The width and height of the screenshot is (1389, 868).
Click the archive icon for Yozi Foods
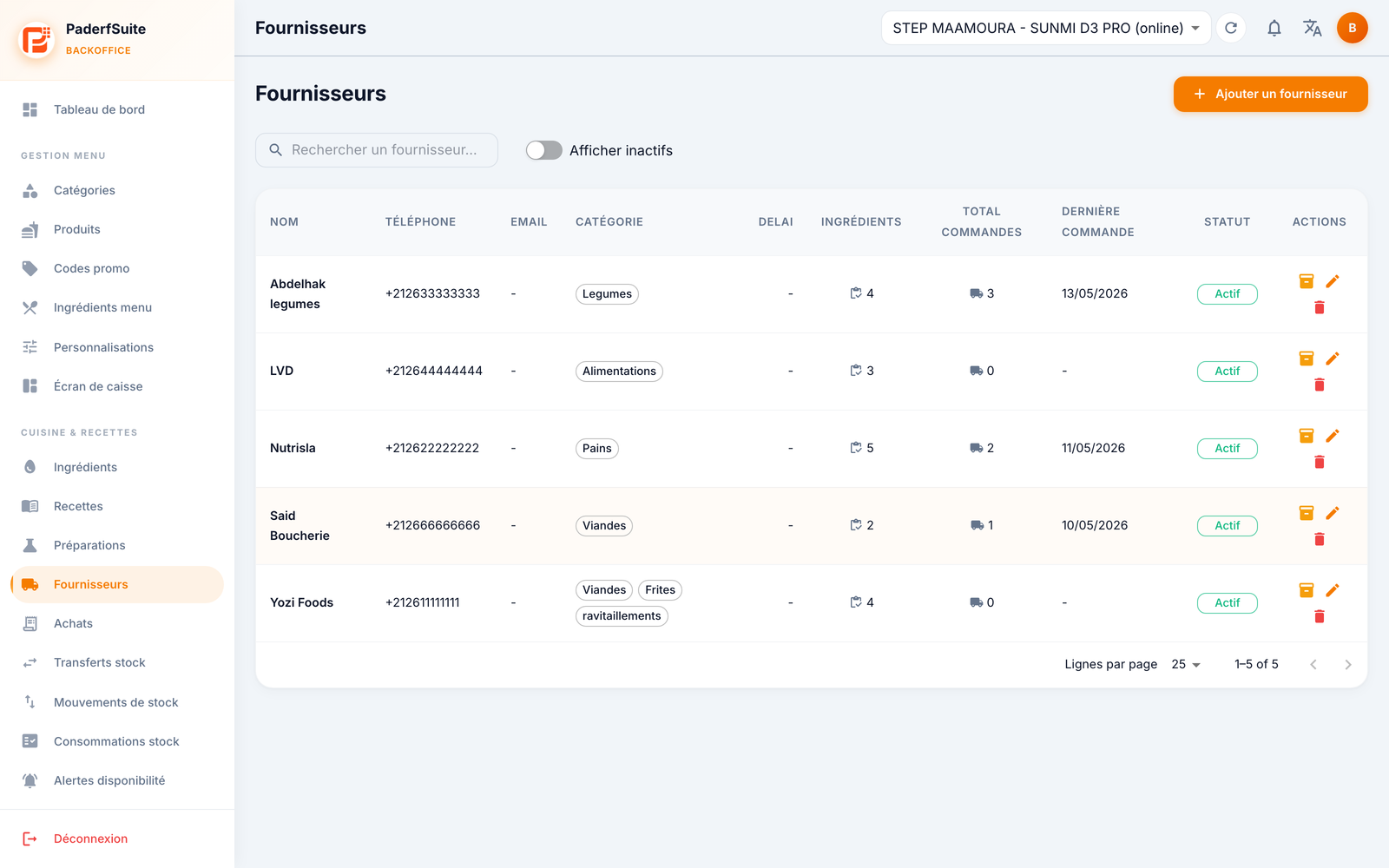tap(1307, 590)
